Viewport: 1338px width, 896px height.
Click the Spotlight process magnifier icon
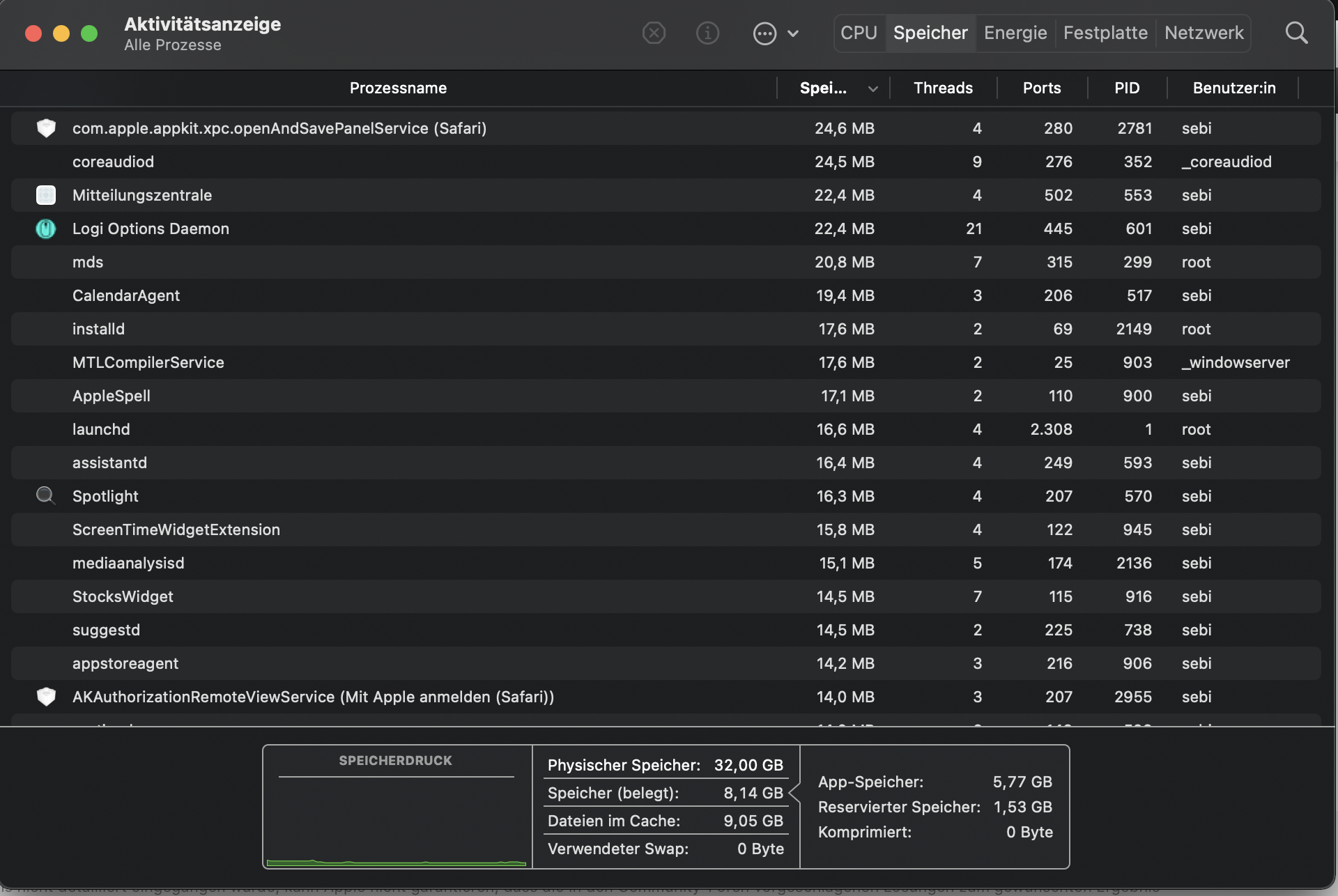click(45, 495)
